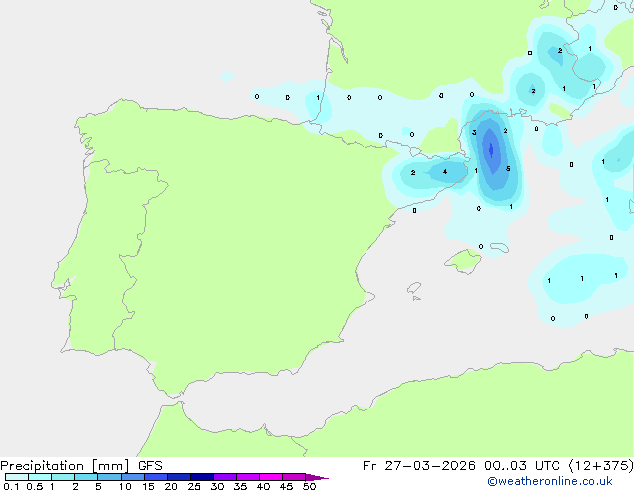Select the legend swatch between 0.1 and 0.5
This screenshot has width=634, height=490.
pyautogui.click(x=17, y=477)
